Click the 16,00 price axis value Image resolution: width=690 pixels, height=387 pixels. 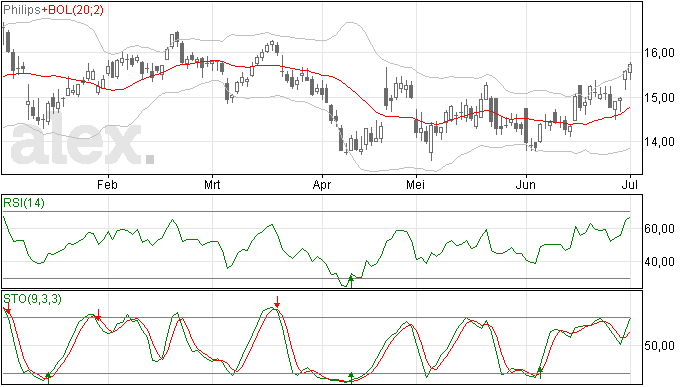(659, 53)
